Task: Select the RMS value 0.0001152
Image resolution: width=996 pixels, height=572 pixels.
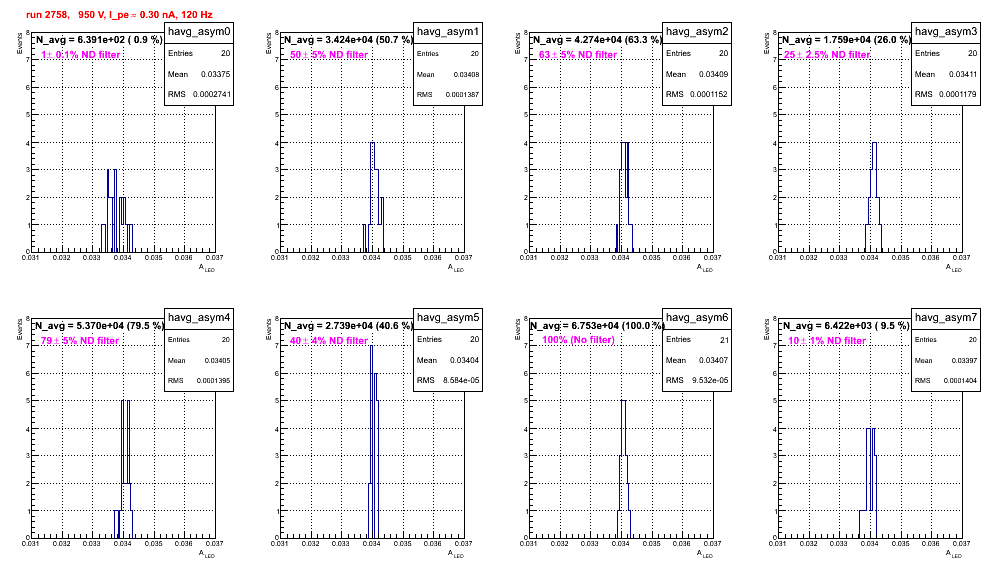Action: click(710, 94)
